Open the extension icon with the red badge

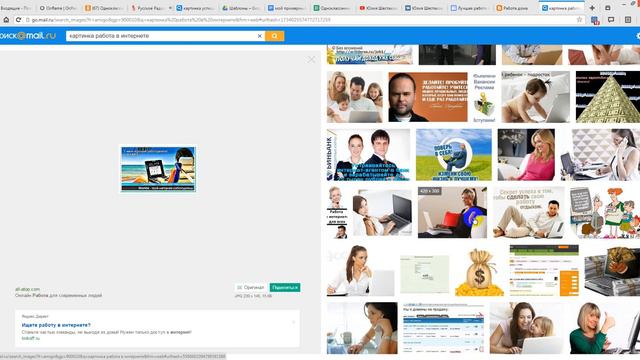595,20
